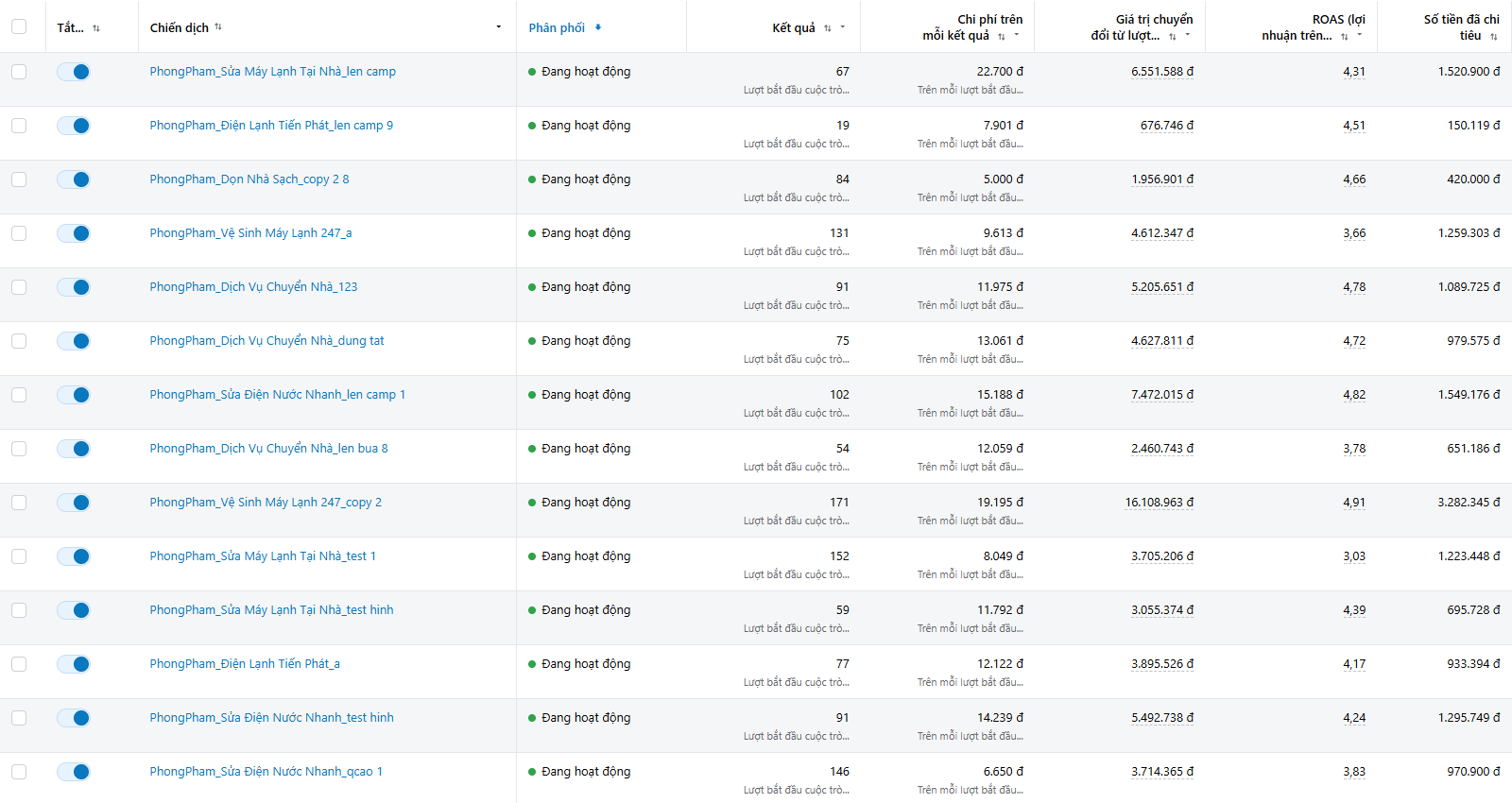
Task: Turn off the Sửa Máy Lạnh Tại Nhà_len camp toggle
Action: click(x=74, y=72)
